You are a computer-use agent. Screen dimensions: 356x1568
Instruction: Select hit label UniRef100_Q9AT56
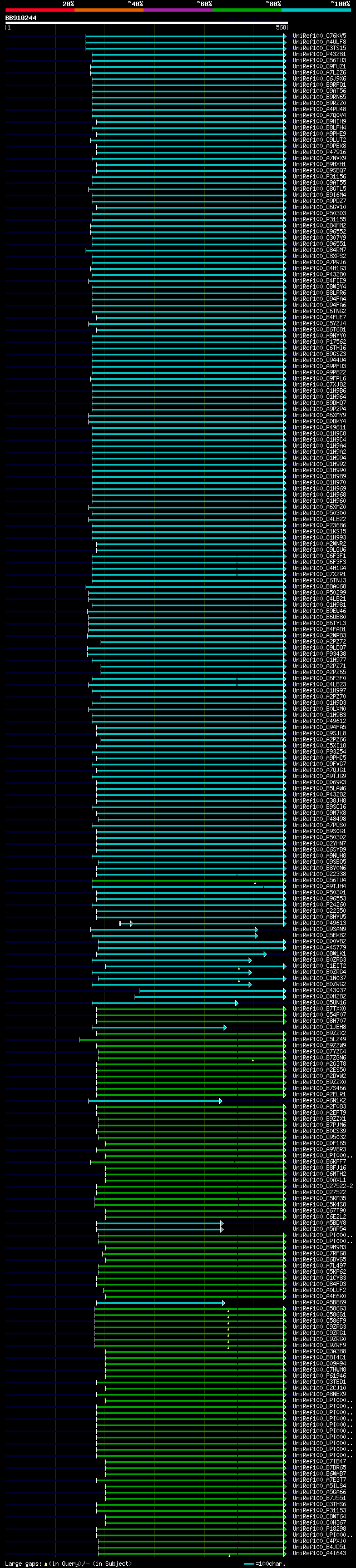pyautogui.click(x=319, y=91)
